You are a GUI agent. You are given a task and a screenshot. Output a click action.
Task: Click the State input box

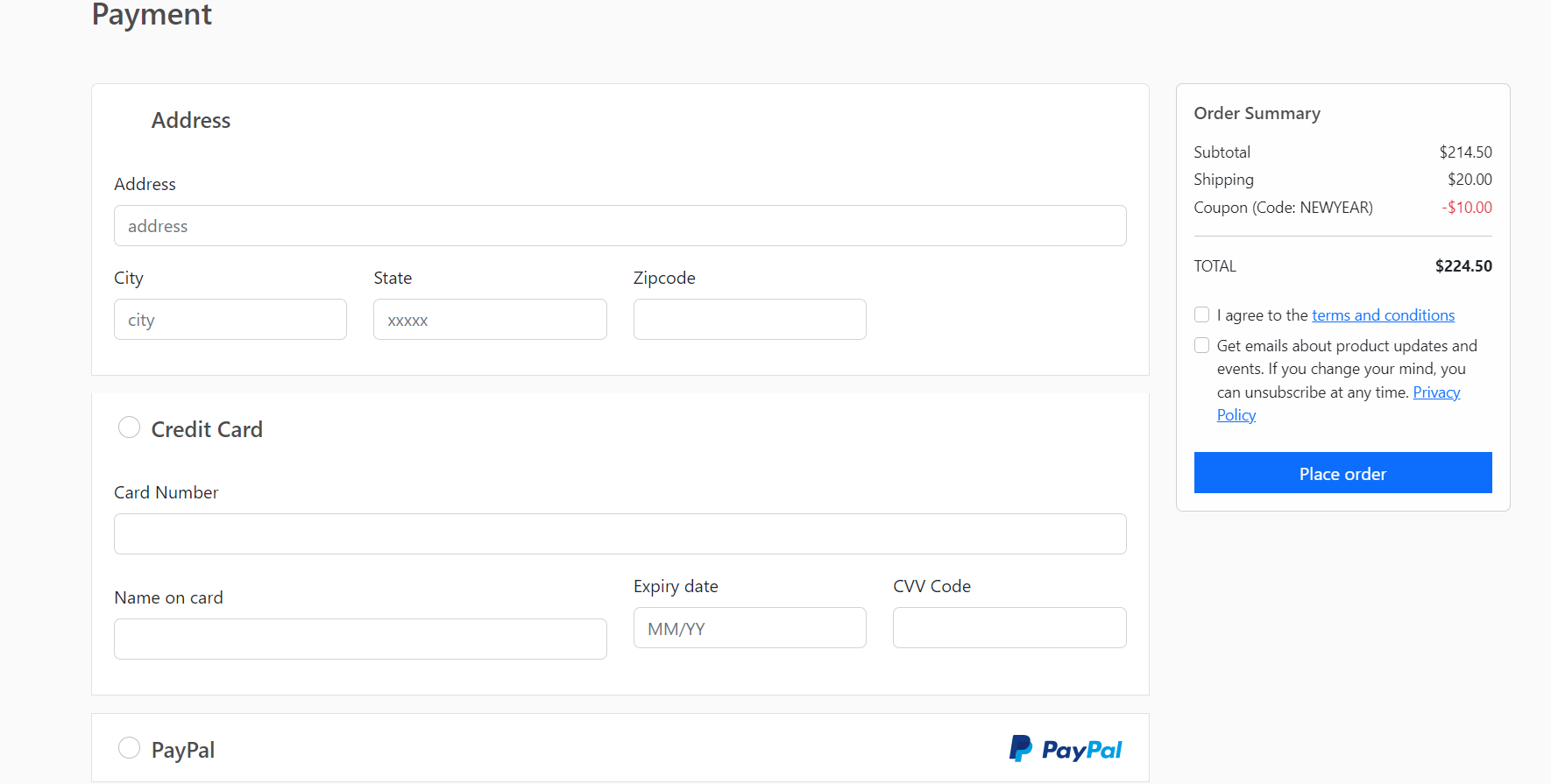[x=490, y=320]
